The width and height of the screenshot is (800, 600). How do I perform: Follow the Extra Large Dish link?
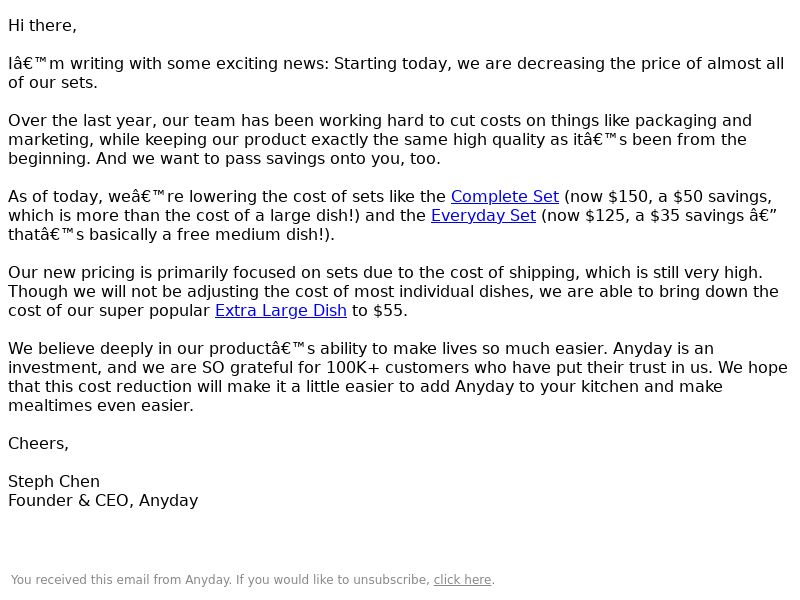[x=281, y=311]
